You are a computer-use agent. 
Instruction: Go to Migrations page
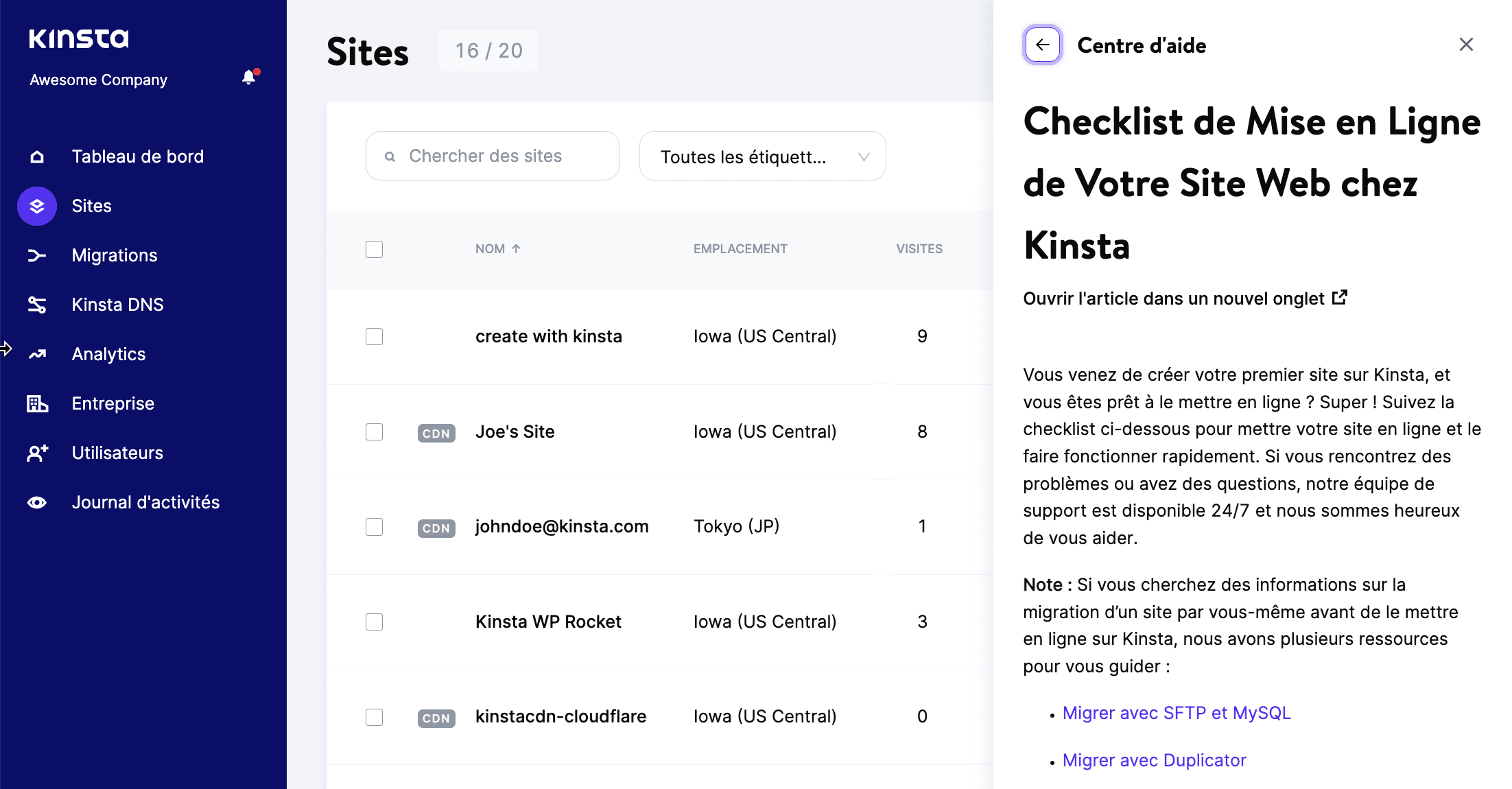click(x=115, y=255)
